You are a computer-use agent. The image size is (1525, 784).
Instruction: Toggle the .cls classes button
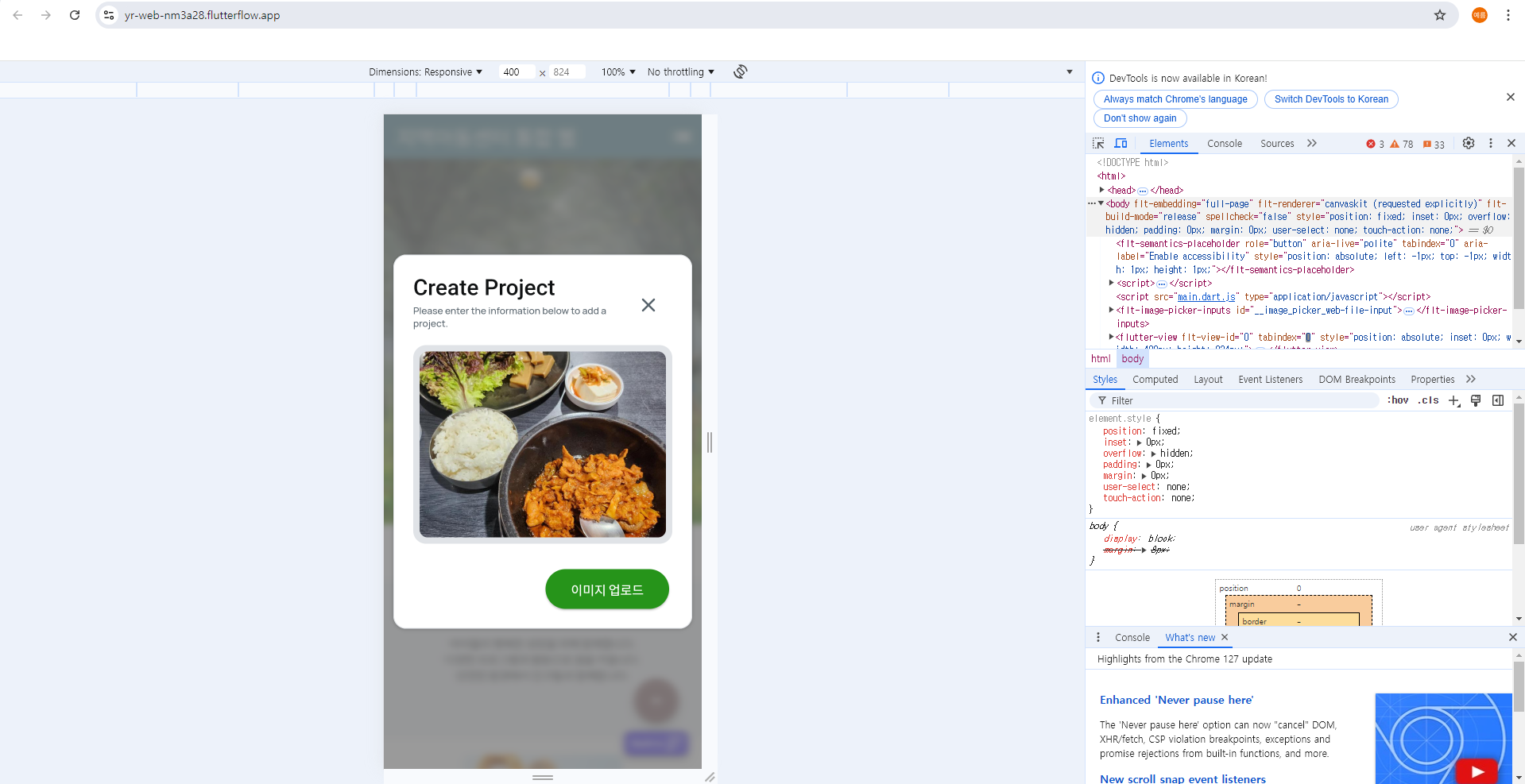[x=1428, y=400]
